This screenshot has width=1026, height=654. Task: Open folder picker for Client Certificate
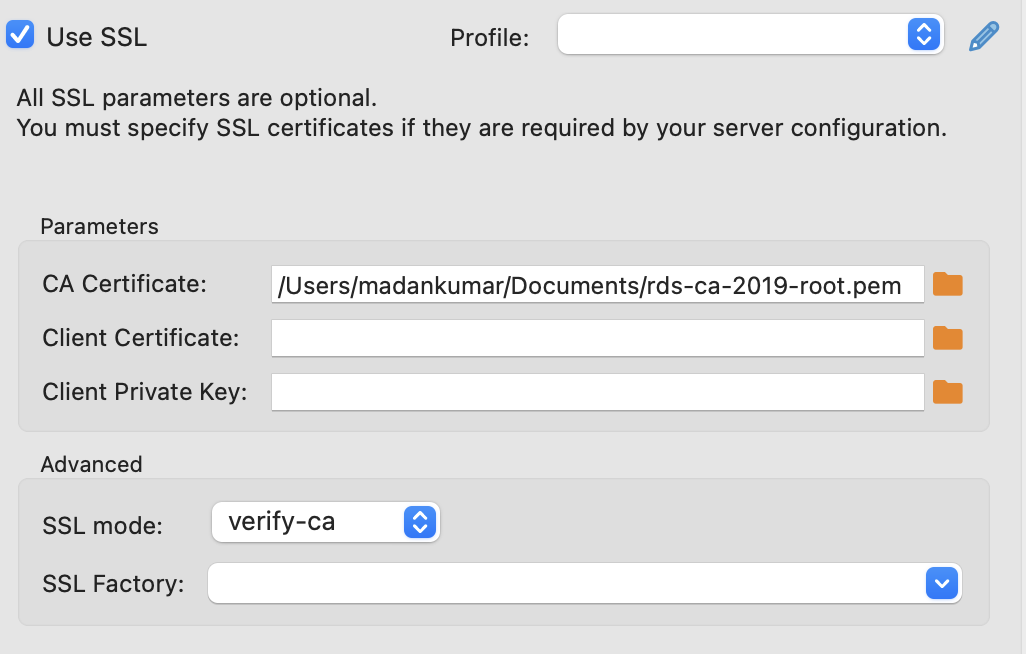pyautogui.click(x=946, y=338)
